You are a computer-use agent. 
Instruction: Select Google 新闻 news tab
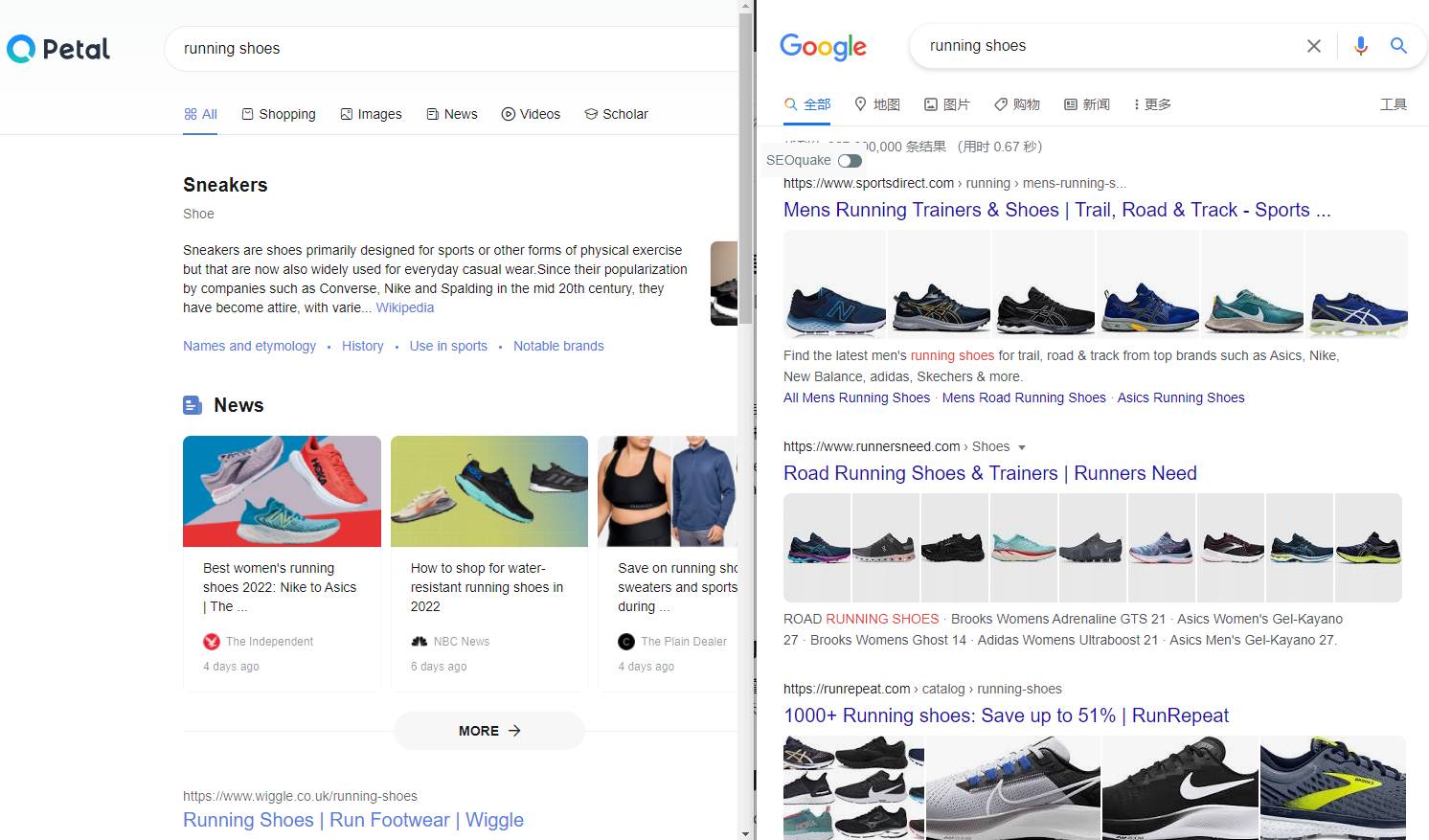point(1087,104)
